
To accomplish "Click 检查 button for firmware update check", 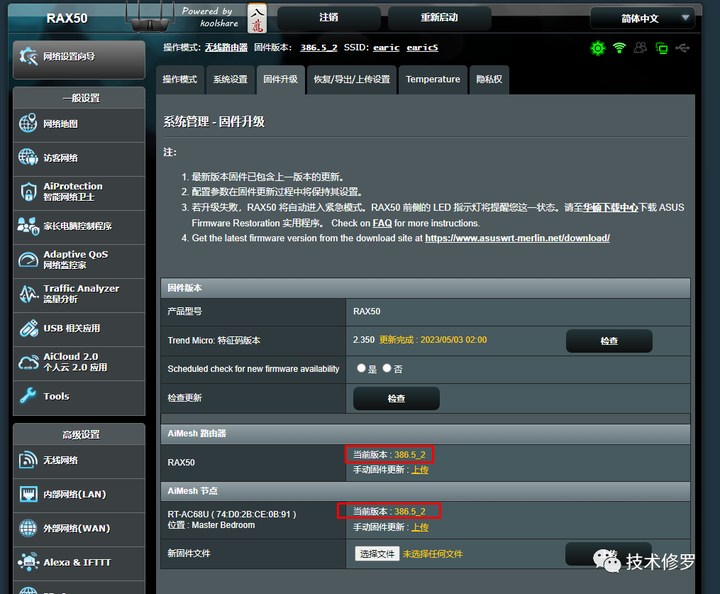I will (396, 398).
